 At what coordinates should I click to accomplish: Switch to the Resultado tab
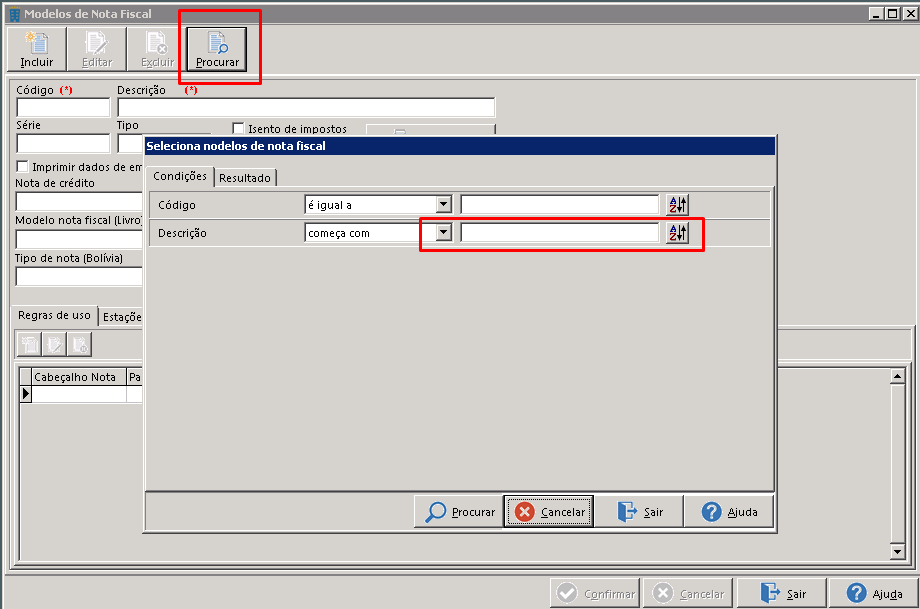(245, 178)
